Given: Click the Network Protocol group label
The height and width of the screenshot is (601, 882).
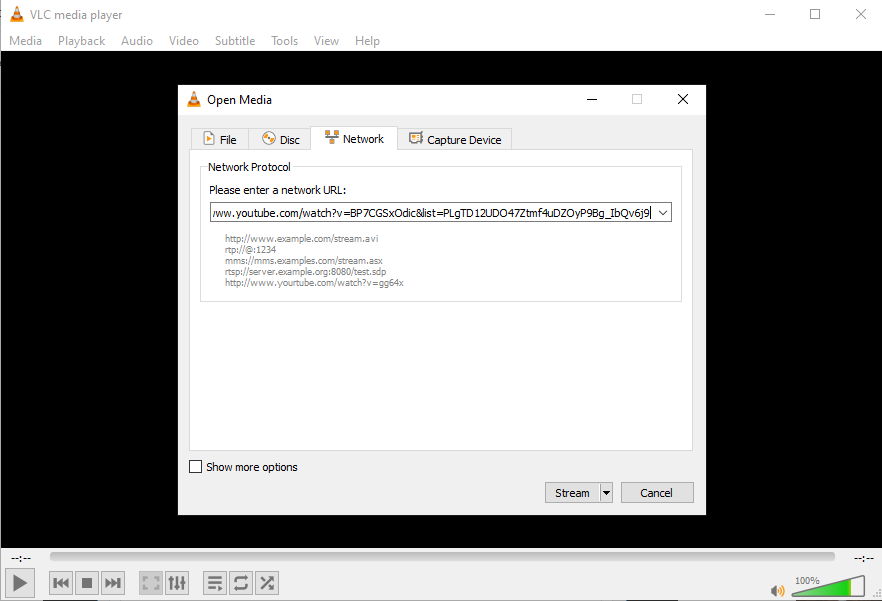Looking at the screenshot, I should (249, 167).
